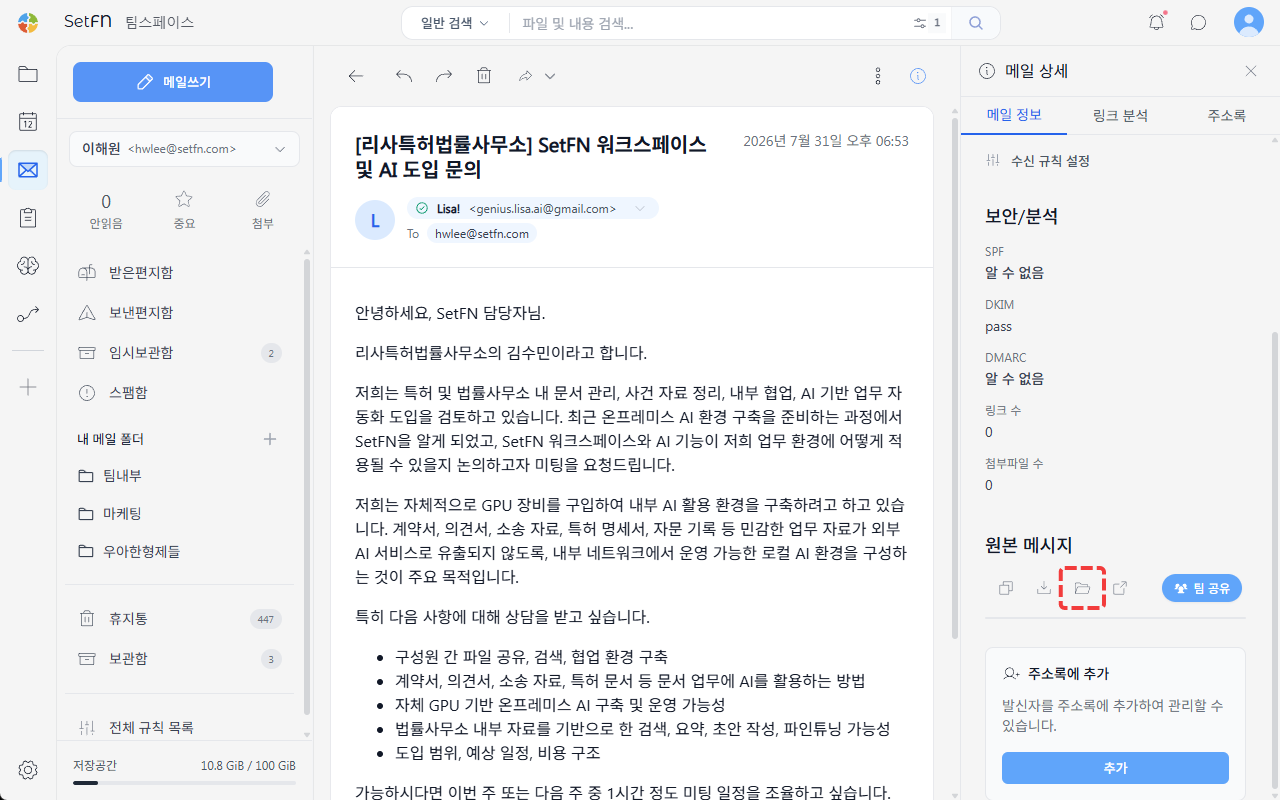Viewport: 1280px width, 800px height.
Task: Click the storage usage progress bar
Action: [184, 783]
